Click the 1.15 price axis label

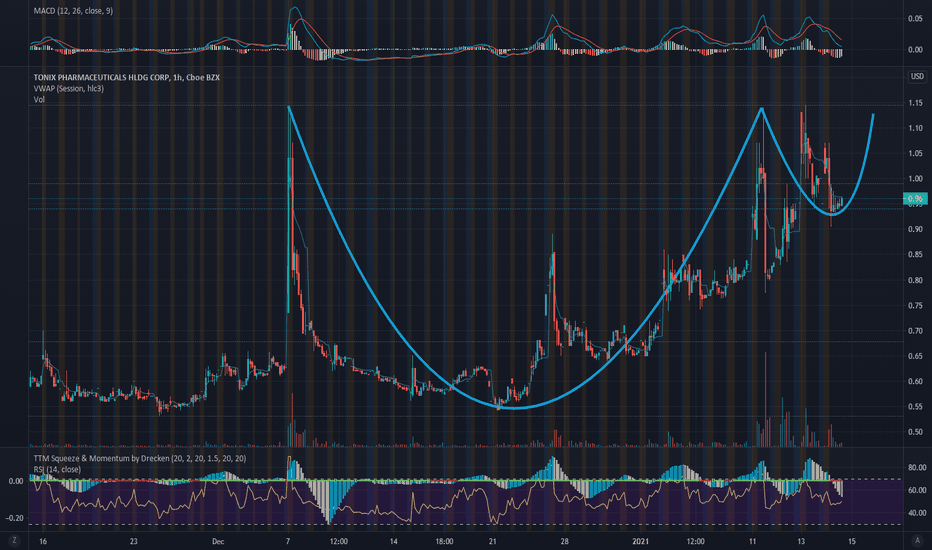click(x=915, y=103)
